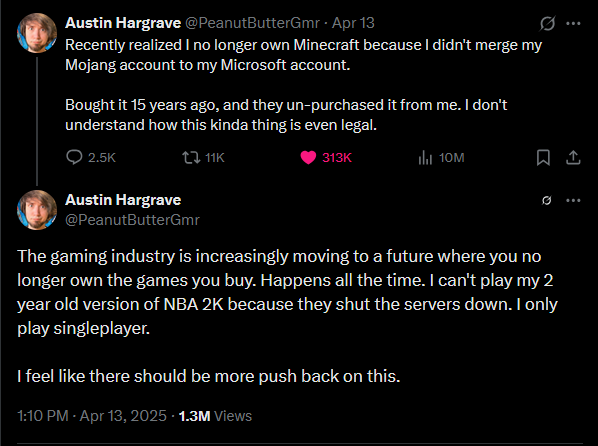Click the repost icon with 11K
The width and height of the screenshot is (598, 446).
[x=191, y=157]
